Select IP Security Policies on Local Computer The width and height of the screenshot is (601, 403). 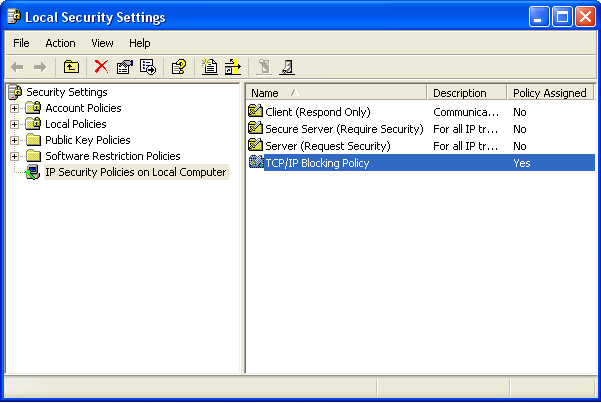point(136,172)
